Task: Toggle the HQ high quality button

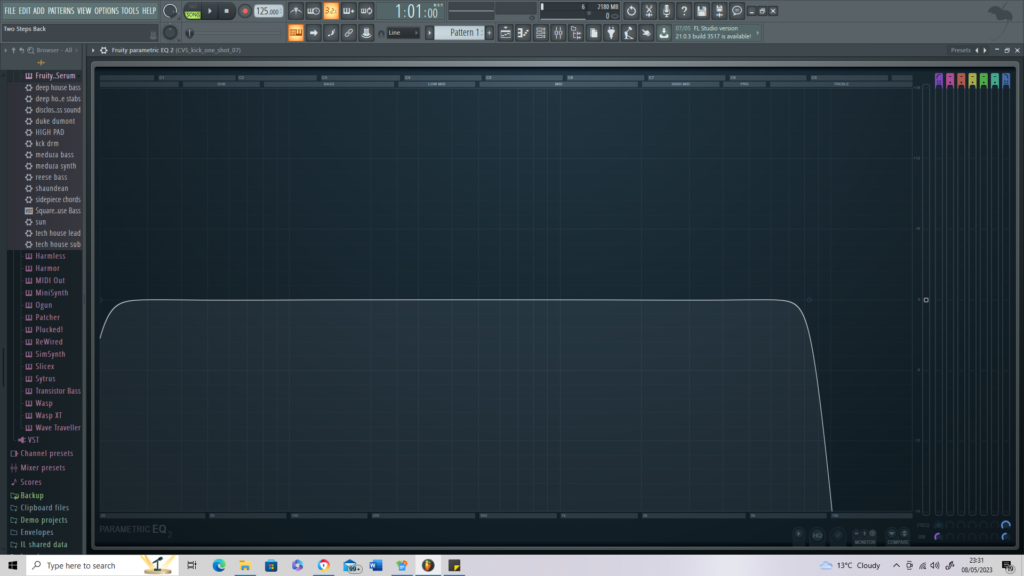Action: tap(817, 536)
